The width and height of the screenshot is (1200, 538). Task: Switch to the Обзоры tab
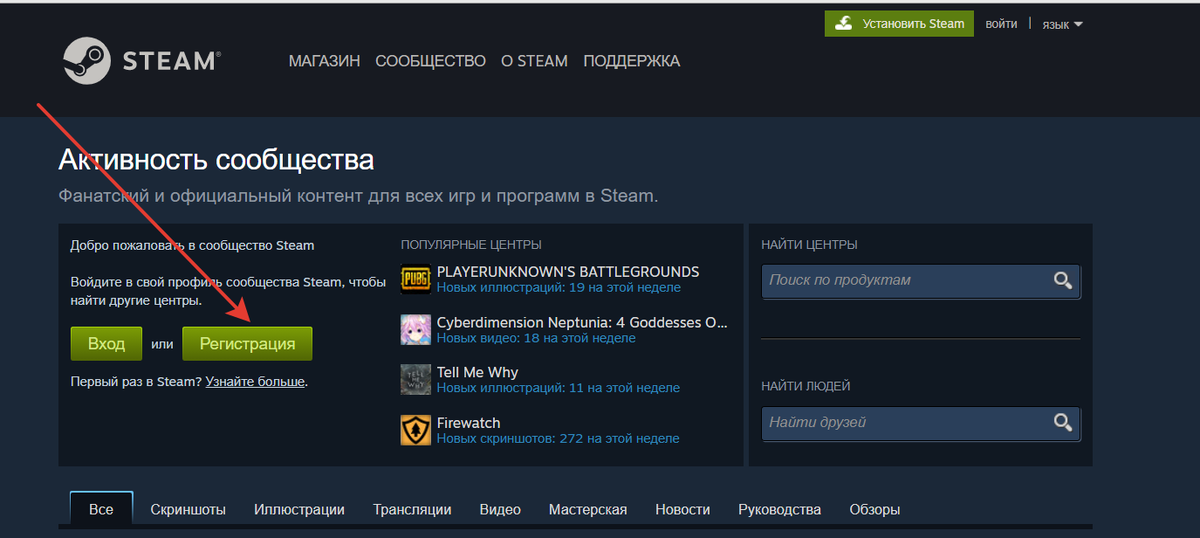pyautogui.click(x=875, y=510)
